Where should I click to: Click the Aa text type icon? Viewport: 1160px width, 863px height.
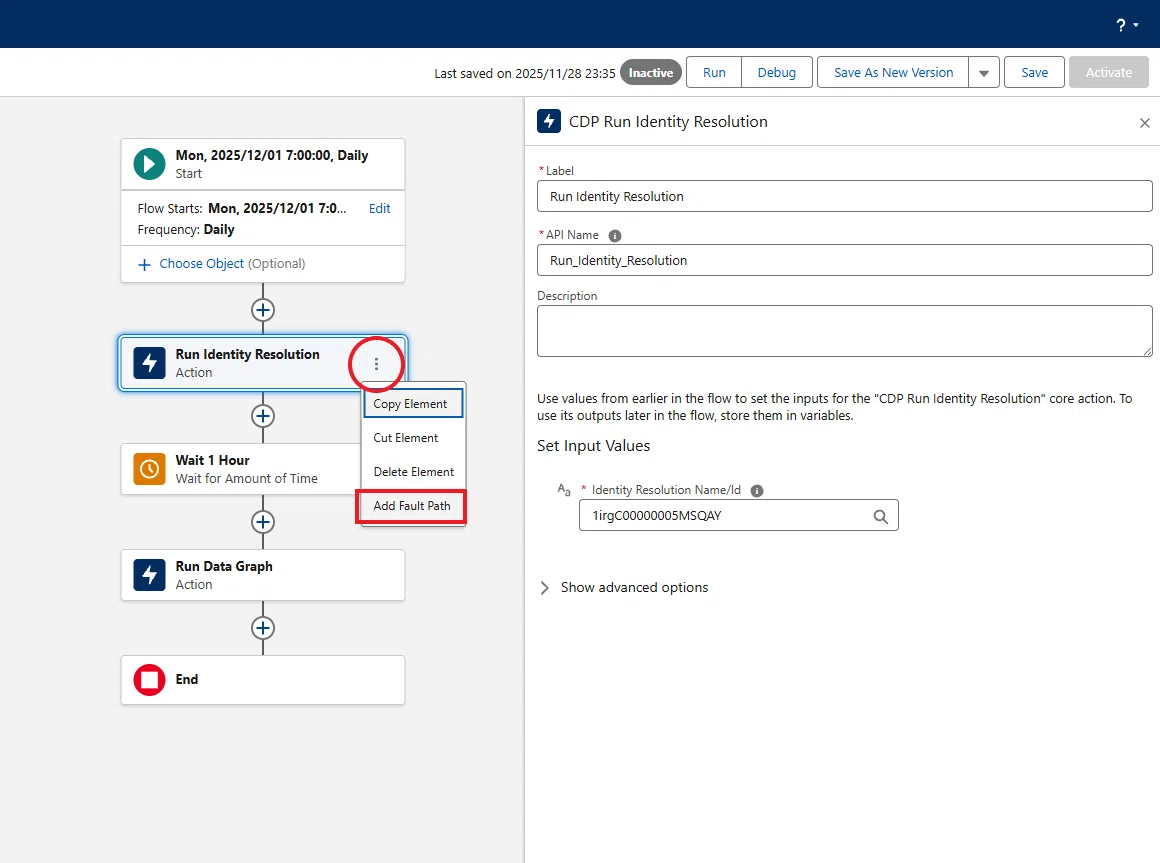click(x=564, y=490)
